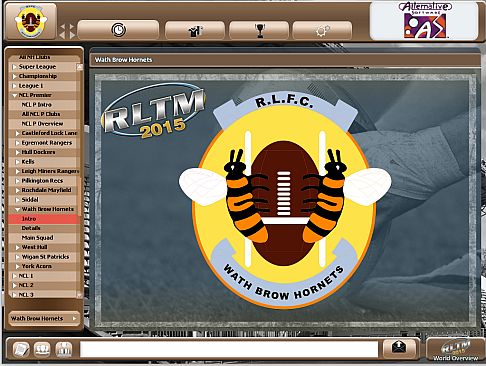
Task: Click the lower larger back arrow
Action: pyautogui.click(x=62, y=35)
